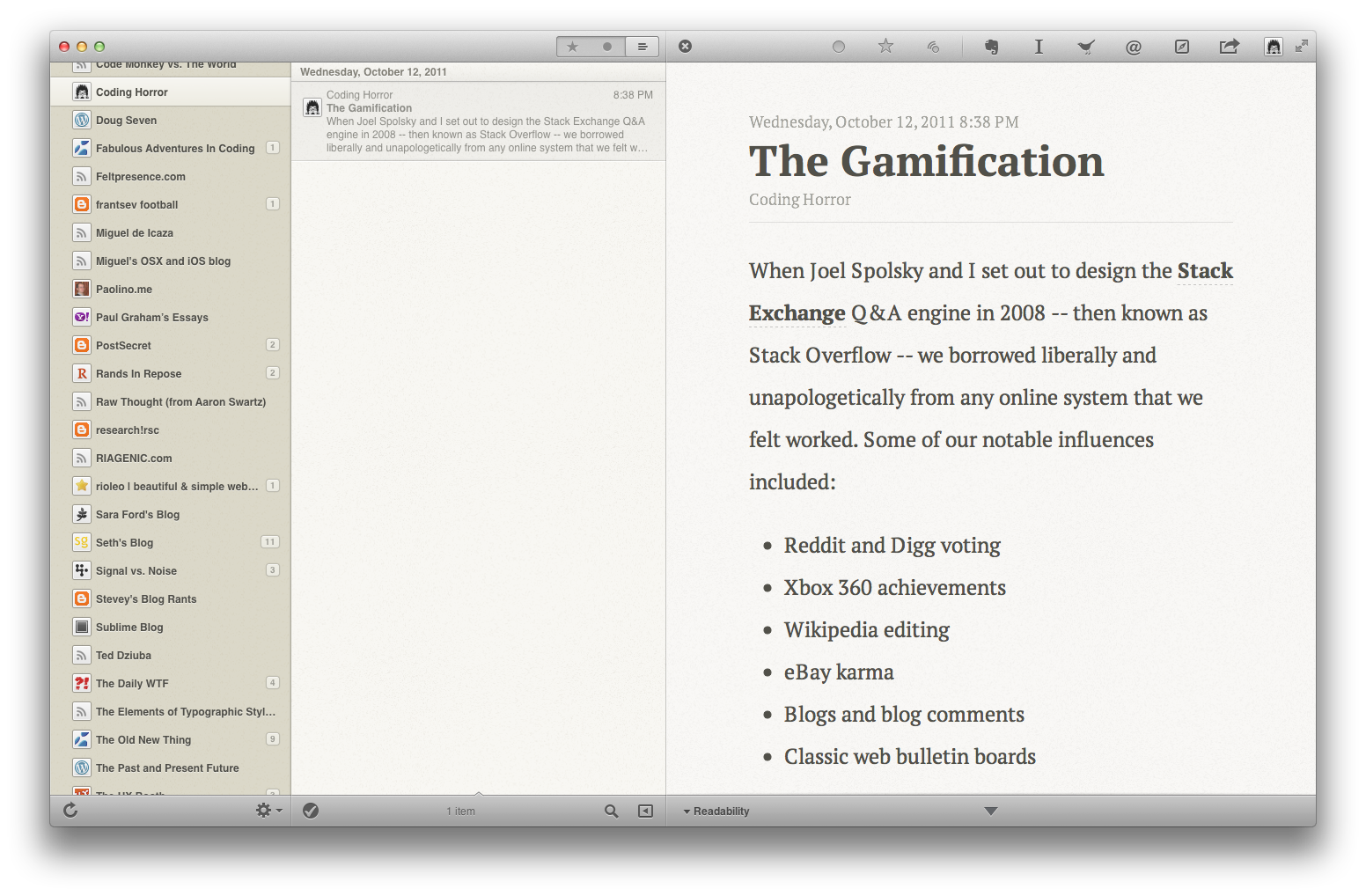Send article to Instapaper
Viewport: 1366px width, 896px height.
1039,47
